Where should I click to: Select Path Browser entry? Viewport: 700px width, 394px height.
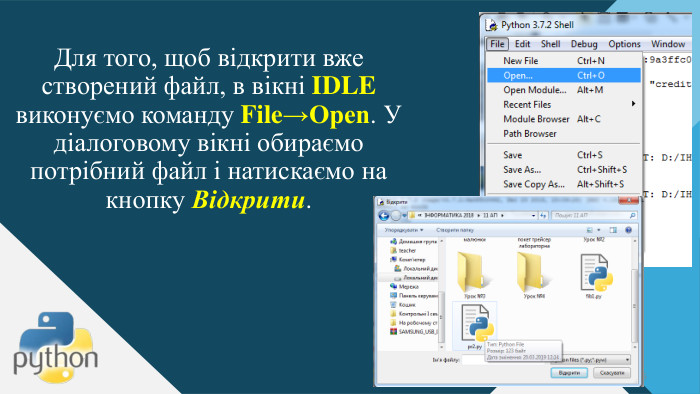[x=564, y=133]
